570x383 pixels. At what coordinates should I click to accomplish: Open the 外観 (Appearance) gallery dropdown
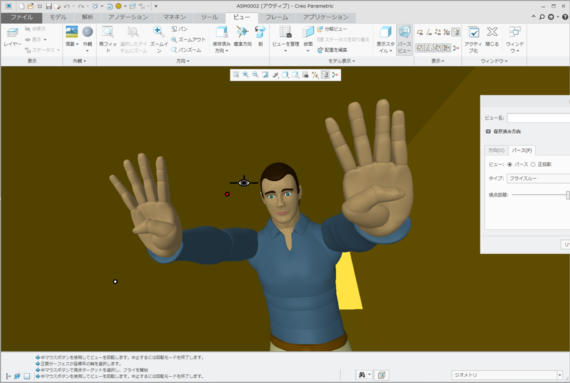87,47
